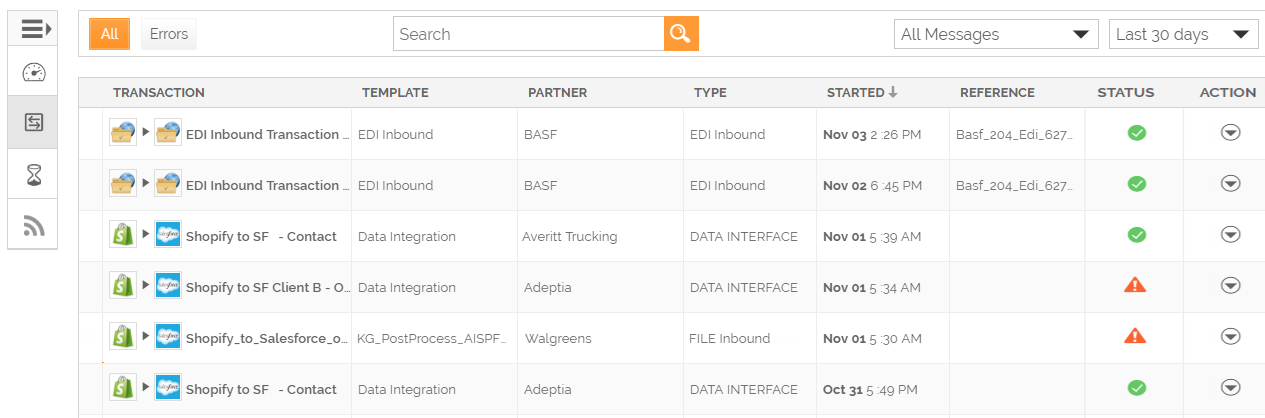
Task: Open action menu for Nov 02 BASF row
Action: [1231, 183]
